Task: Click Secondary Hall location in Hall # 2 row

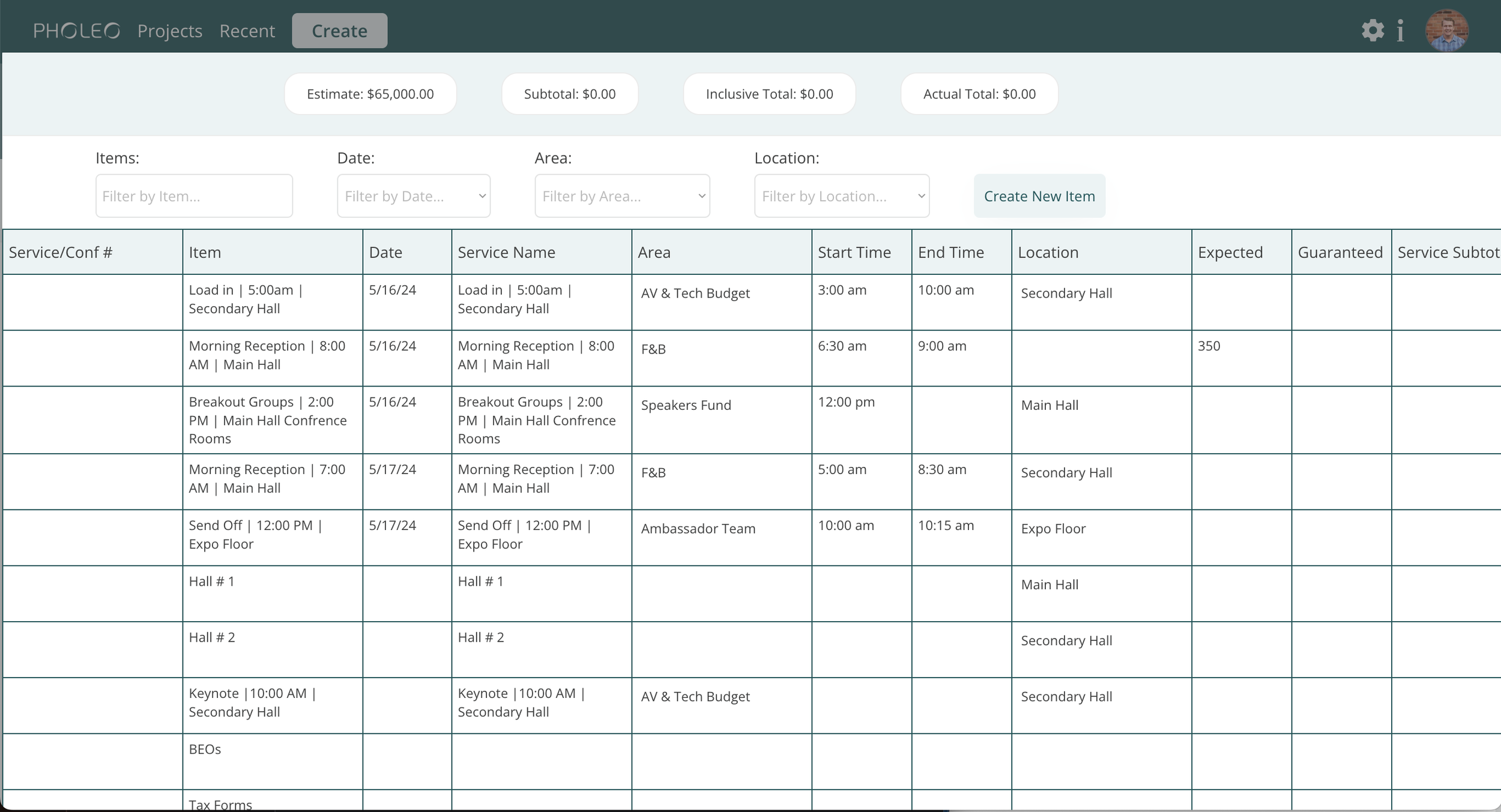Action: (1102, 649)
